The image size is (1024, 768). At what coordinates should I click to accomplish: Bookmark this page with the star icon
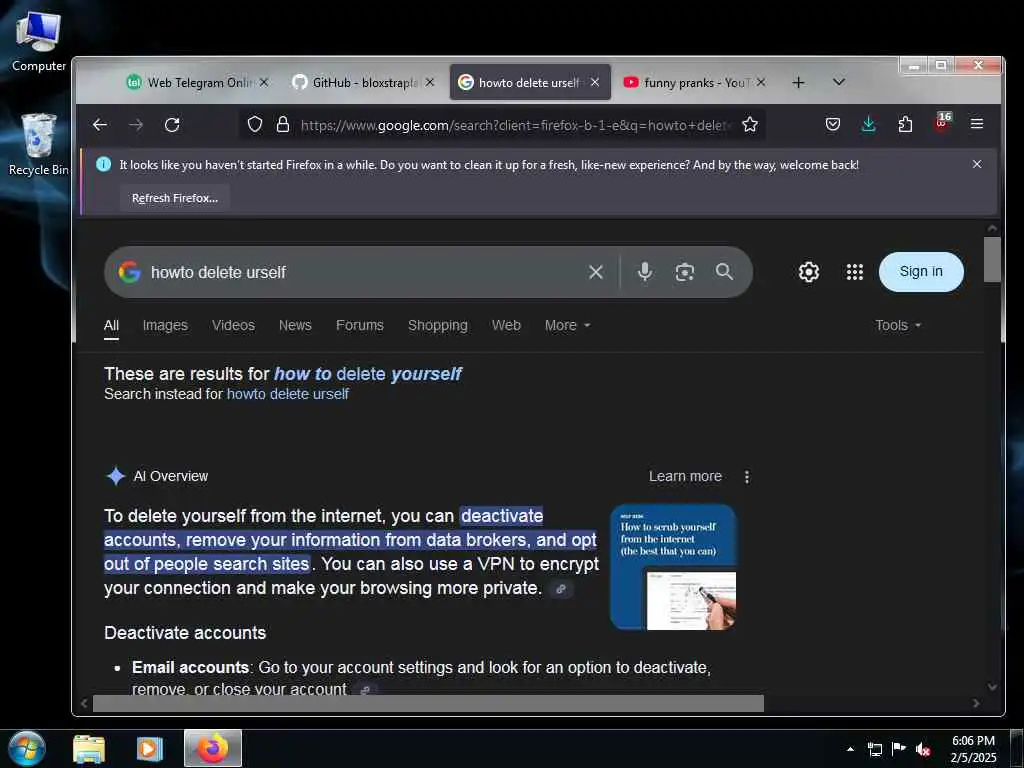pyautogui.click(x=750, y=124)
